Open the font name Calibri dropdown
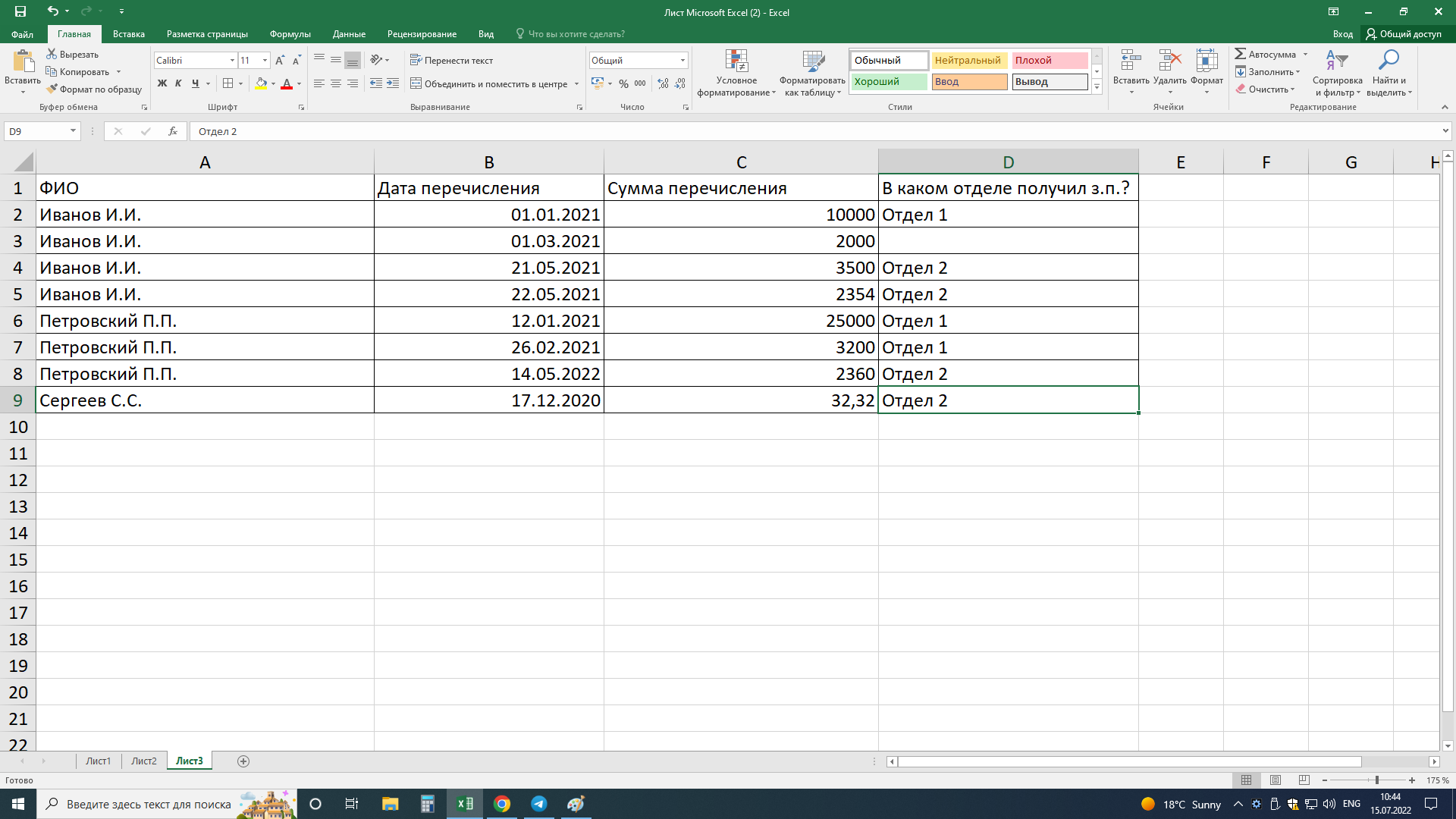 tap(232, 61)
